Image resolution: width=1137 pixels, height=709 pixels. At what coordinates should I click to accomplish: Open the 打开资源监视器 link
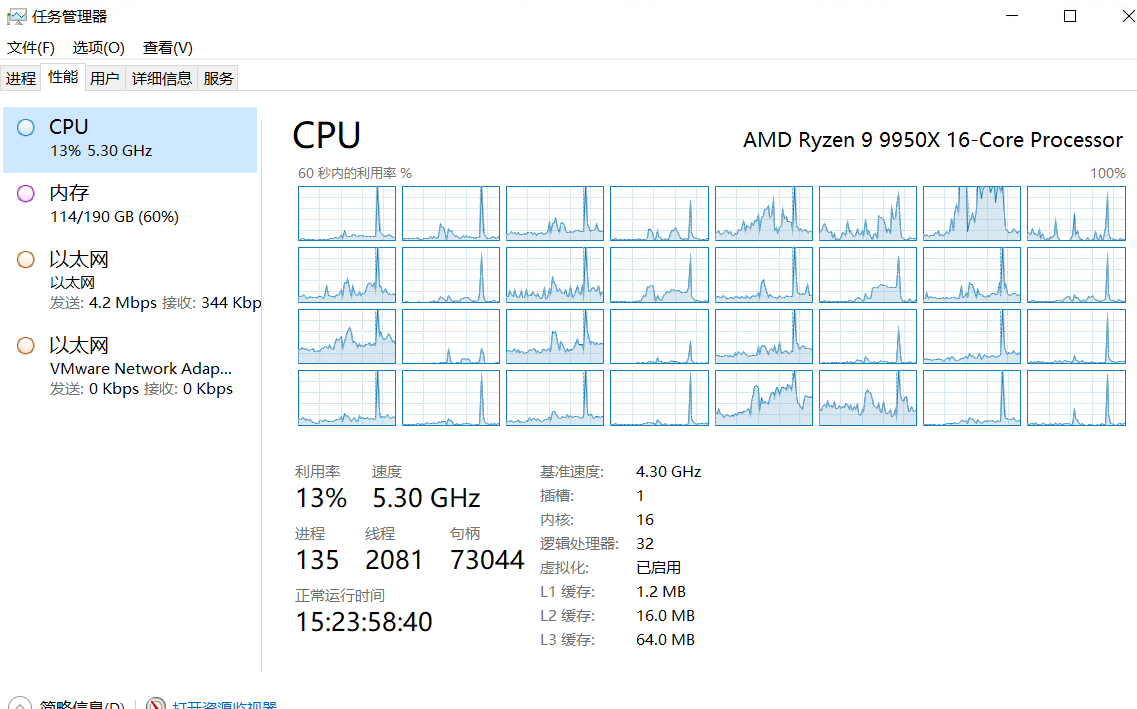click(224, 705)
